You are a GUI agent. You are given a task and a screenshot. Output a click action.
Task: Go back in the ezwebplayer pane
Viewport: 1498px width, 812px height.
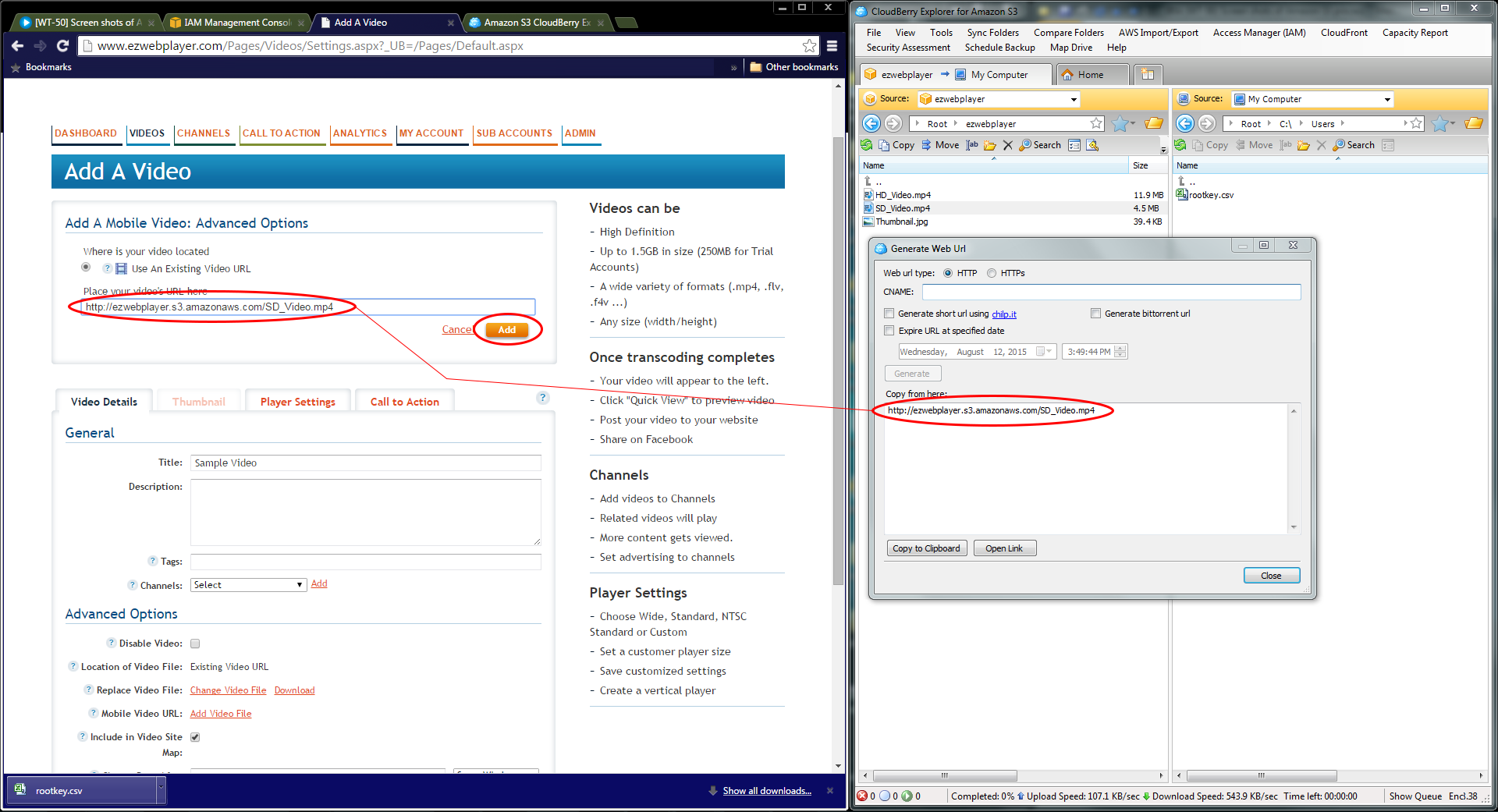pyautogui.click(x=871, y=123)
